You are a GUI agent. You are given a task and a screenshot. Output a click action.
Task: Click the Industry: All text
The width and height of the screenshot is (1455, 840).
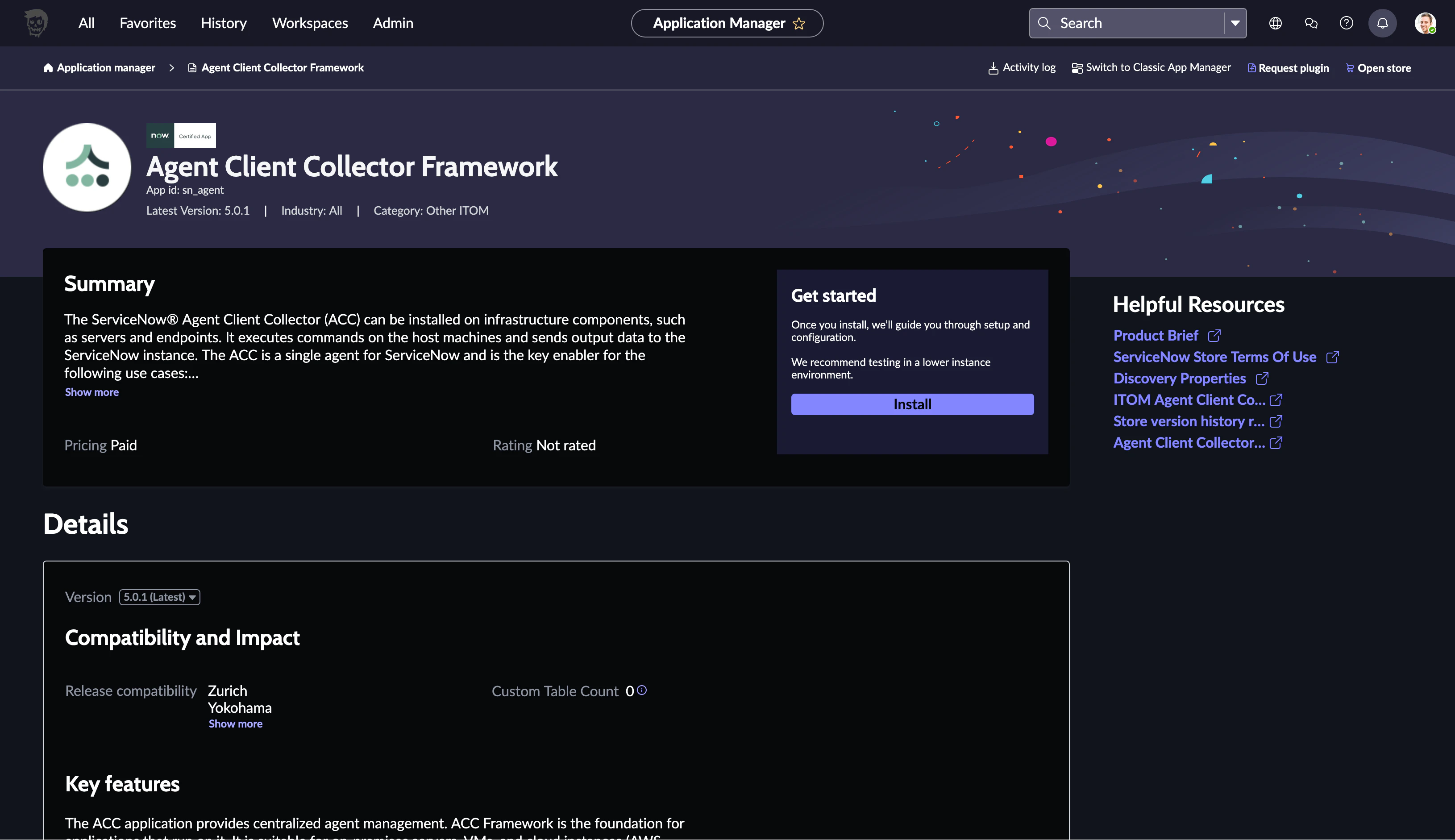312,211
